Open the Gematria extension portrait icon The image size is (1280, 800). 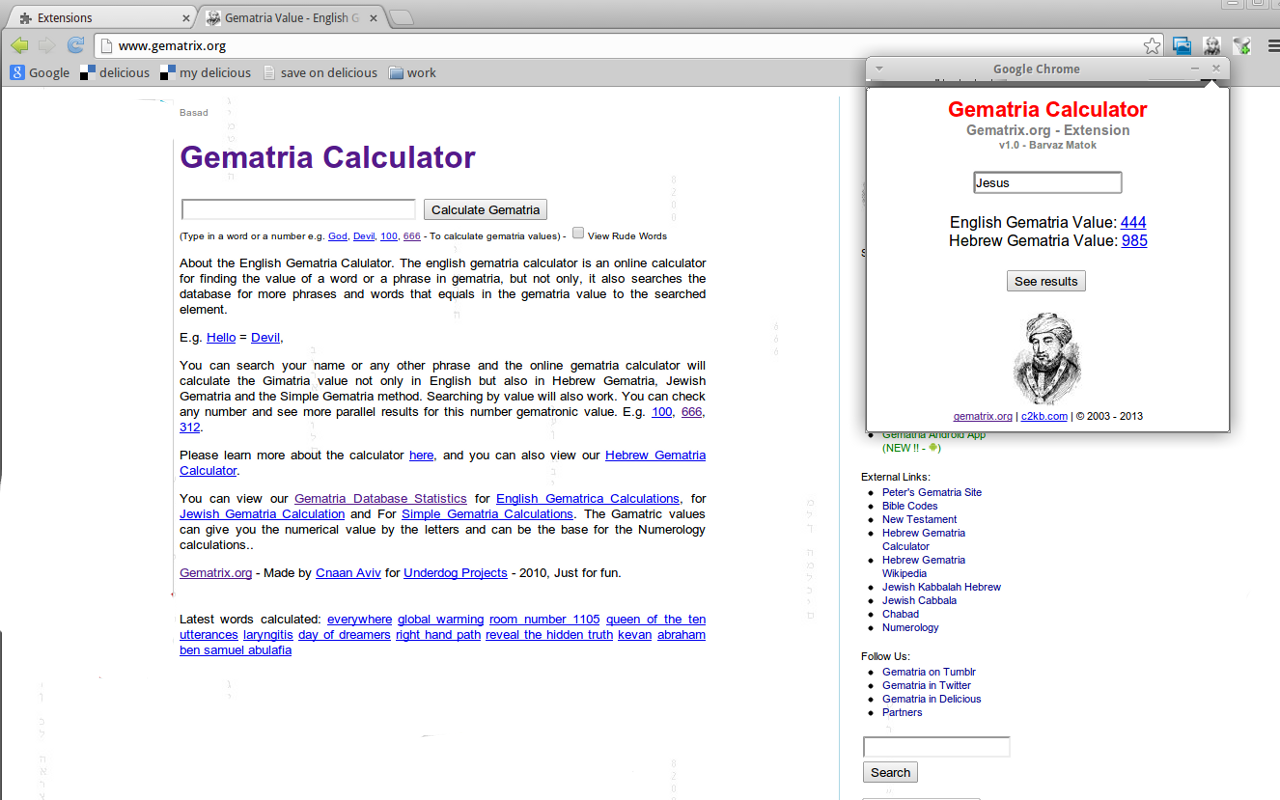pos(1211,45)
